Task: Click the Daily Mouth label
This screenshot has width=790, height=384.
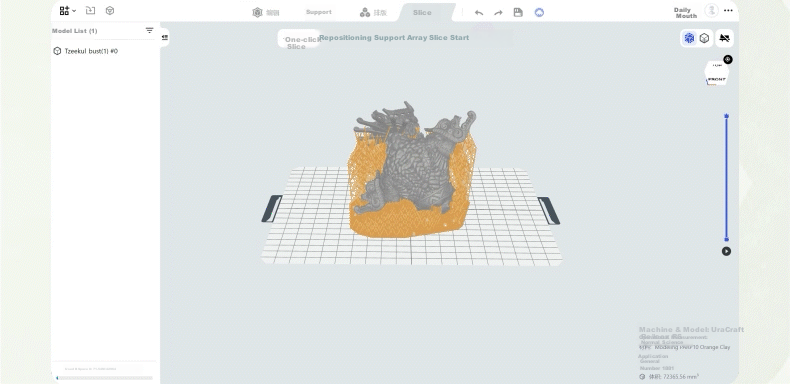Action: 685,13
